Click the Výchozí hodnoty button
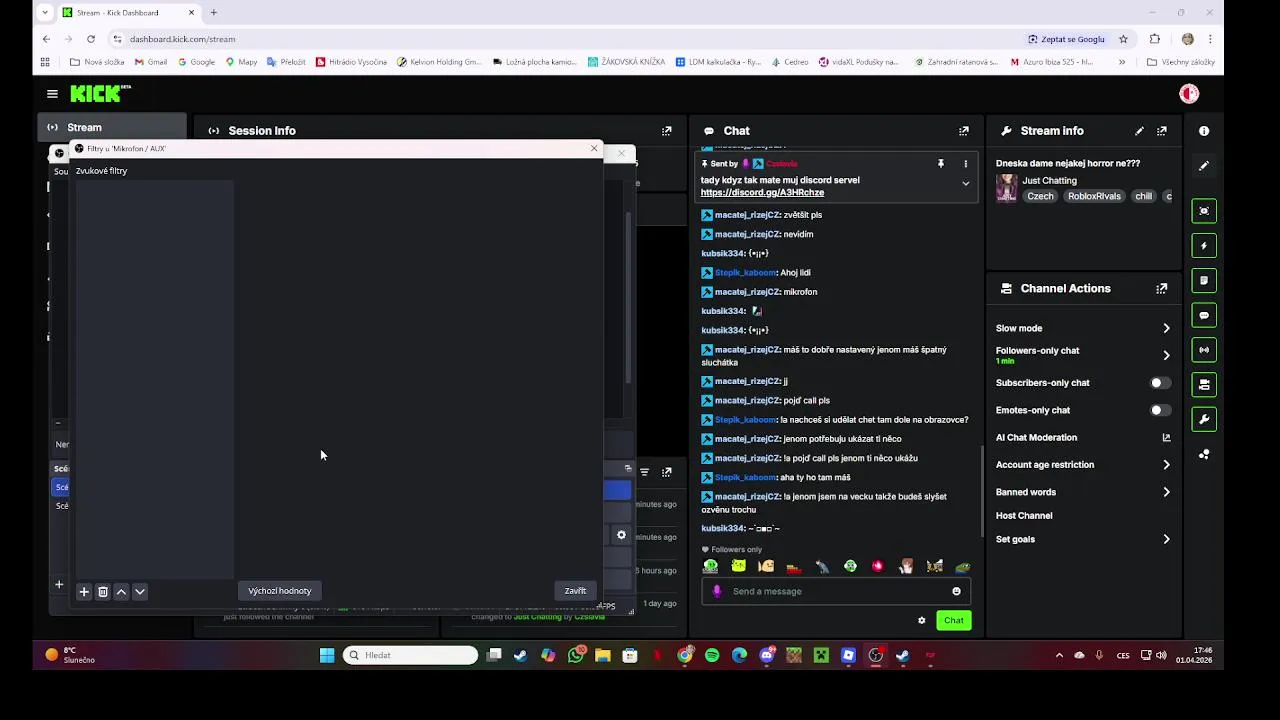 pos(279,591)
